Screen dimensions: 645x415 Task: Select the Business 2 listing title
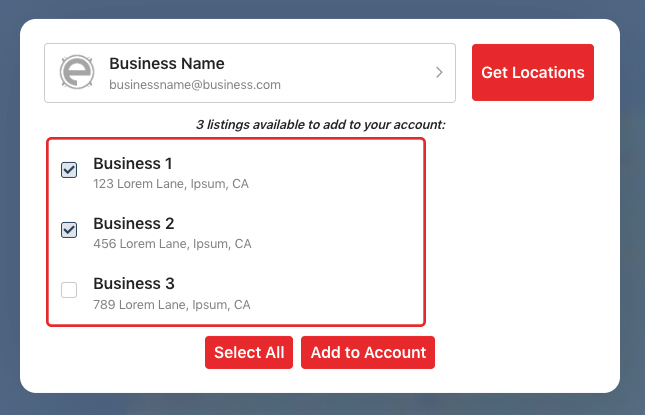(x=134, y=223)
